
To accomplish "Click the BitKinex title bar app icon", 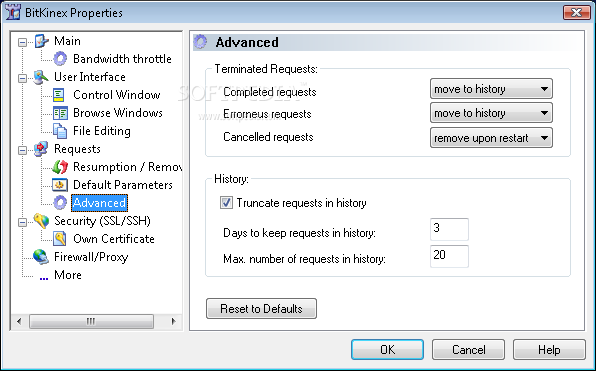I will point(13,13).
